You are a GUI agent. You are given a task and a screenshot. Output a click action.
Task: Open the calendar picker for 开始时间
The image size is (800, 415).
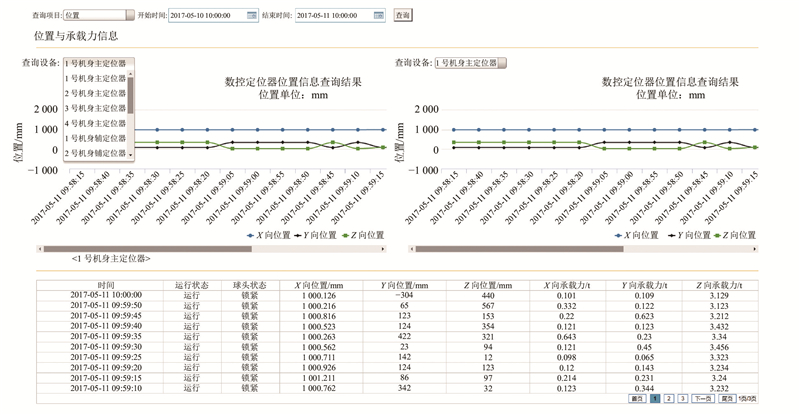(252, 15)
